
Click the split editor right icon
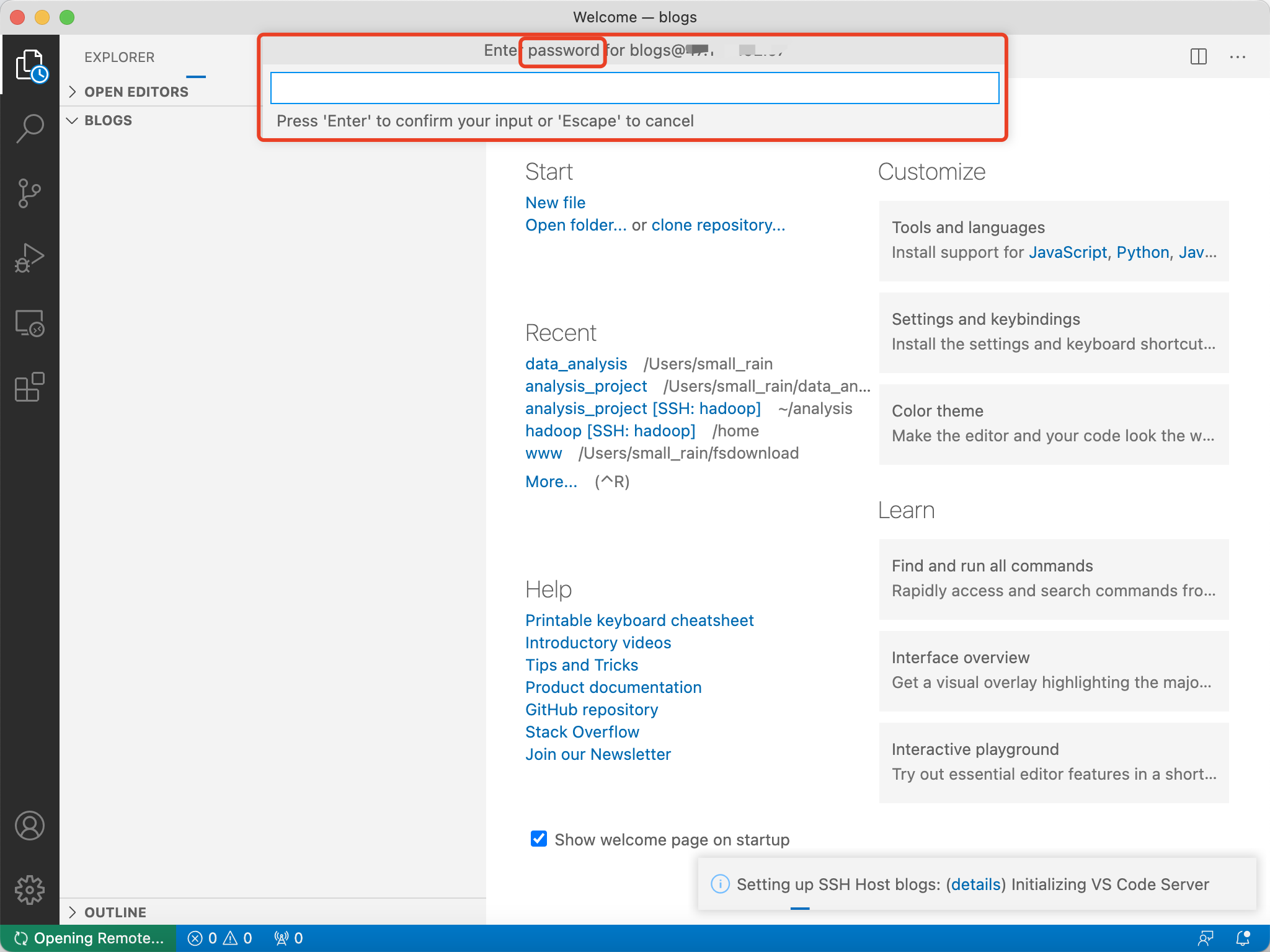click(x=1198, y=57)
